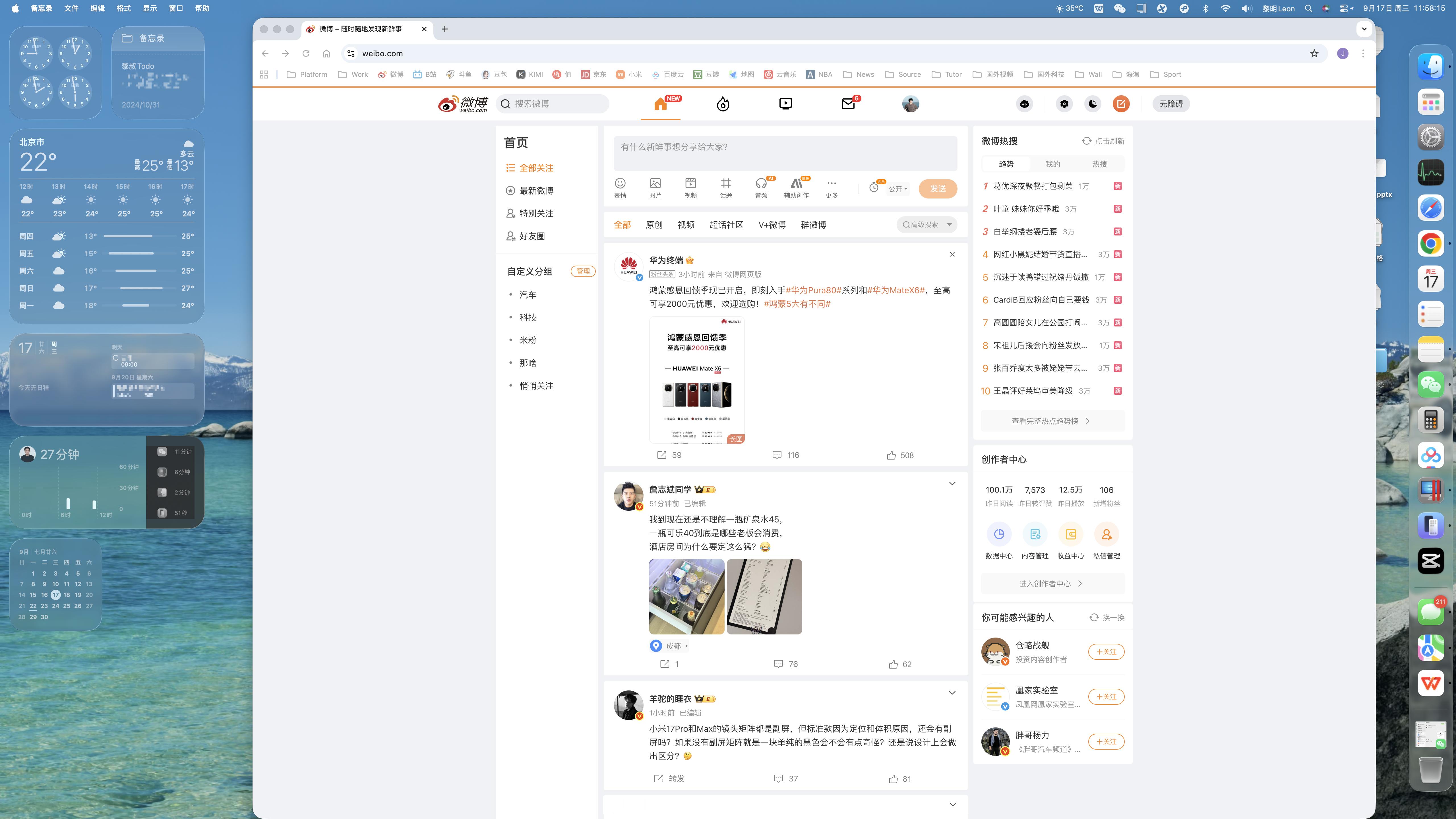Open comments on 华为终端 post (116)
This screenshot has width=1456, height=819.
(786, 455)
